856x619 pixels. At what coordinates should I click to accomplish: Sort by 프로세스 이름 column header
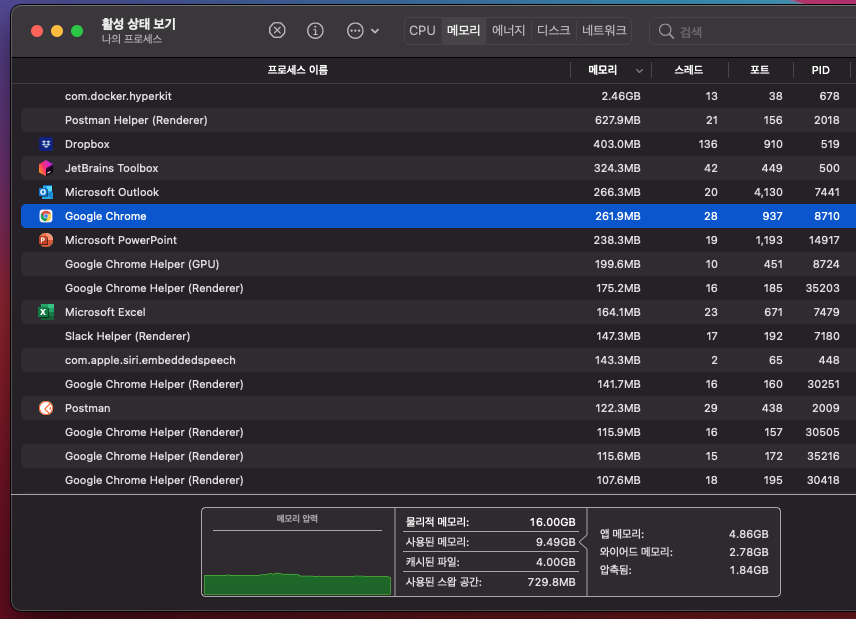(298, 70)
